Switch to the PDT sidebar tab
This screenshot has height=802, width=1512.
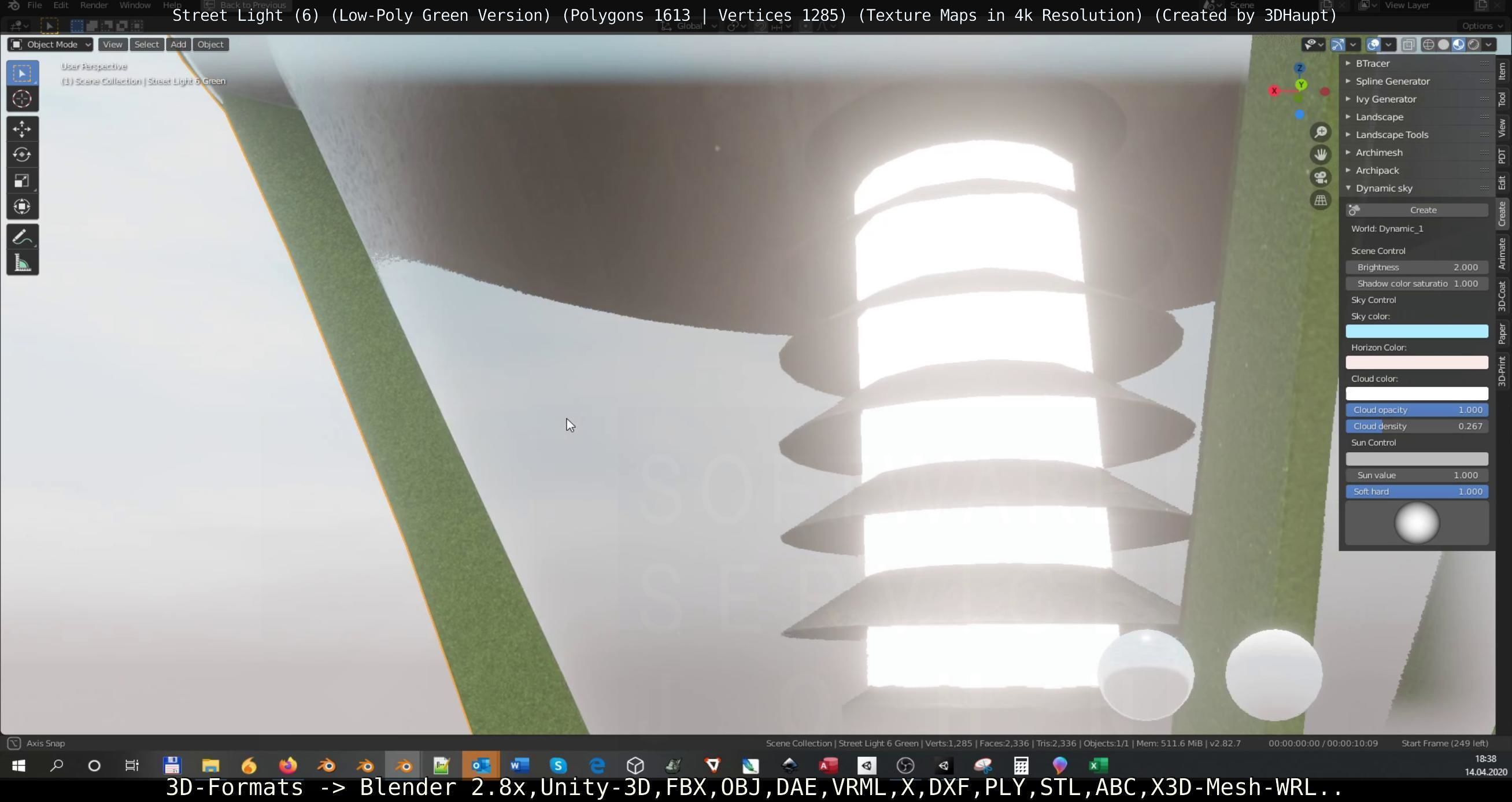pos(1502,156)
